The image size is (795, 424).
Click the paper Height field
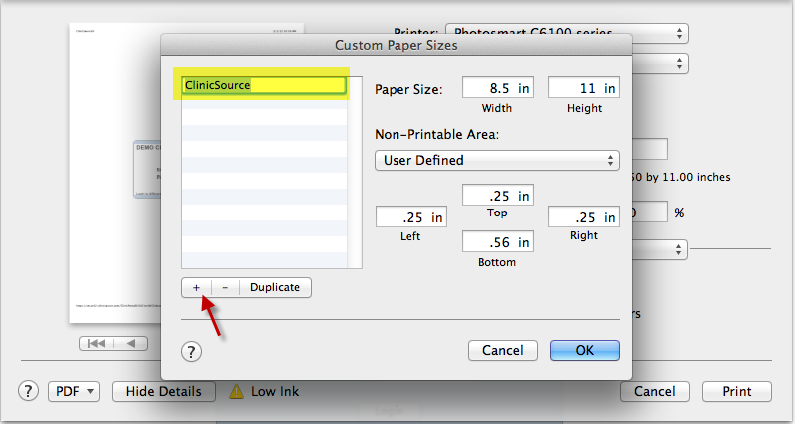click(x=583, y=88)
